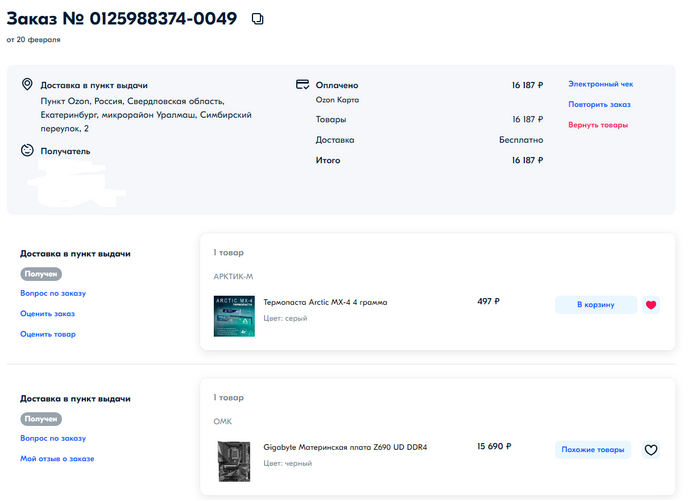Image resolution: width=700 pixels, height=501 pixels.
Task: Click Получен status badge of motherboard shipment
Action: 41,419
